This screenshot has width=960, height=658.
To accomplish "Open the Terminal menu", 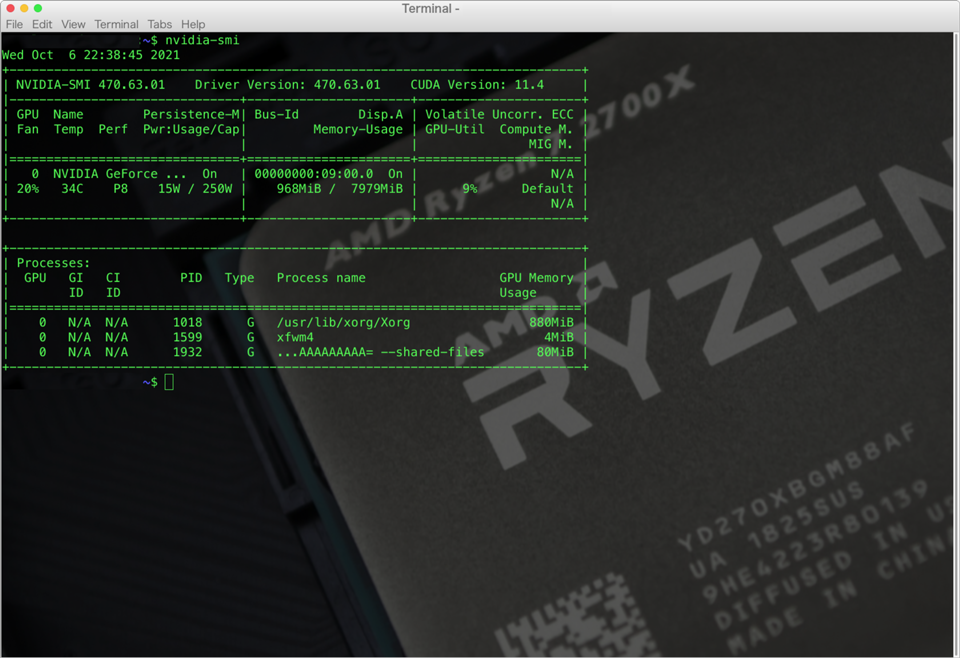I will pos(116,24).
